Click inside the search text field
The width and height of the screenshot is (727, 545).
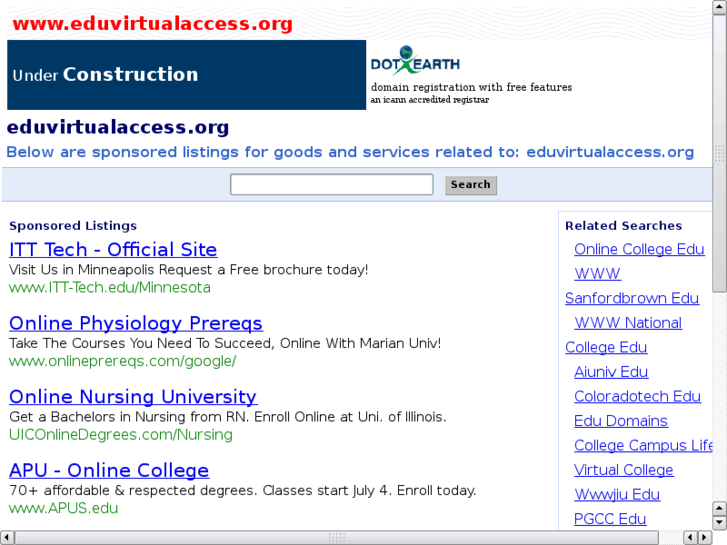point(332,185)
